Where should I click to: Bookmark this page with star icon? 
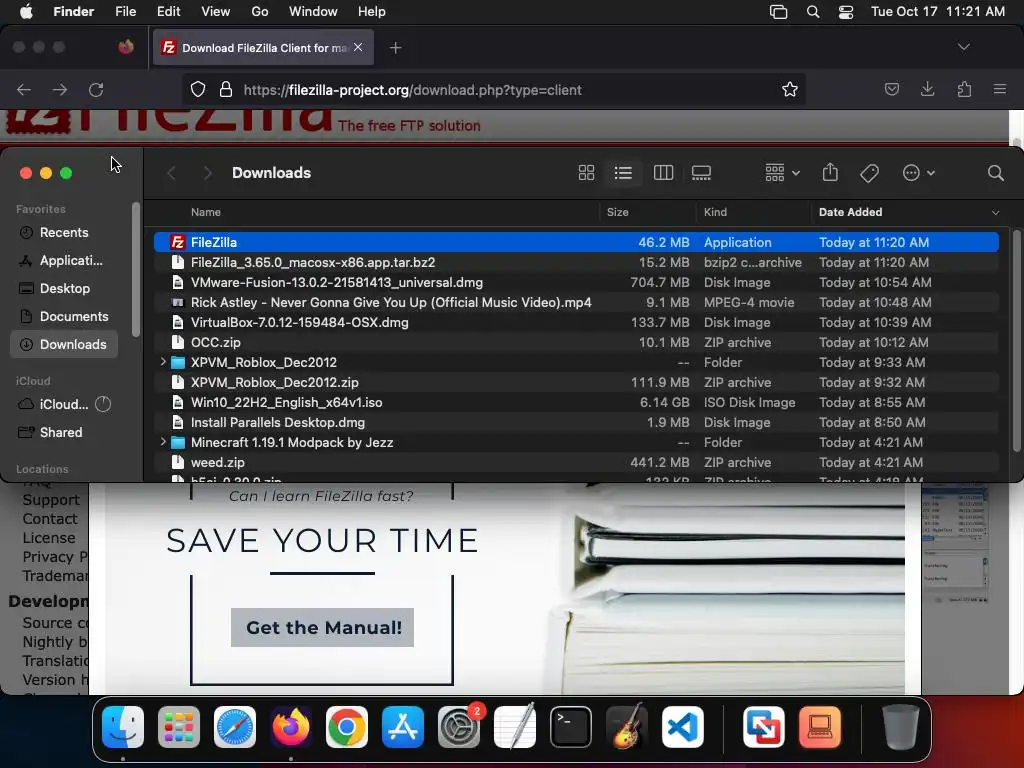click(x=790, y=89)
